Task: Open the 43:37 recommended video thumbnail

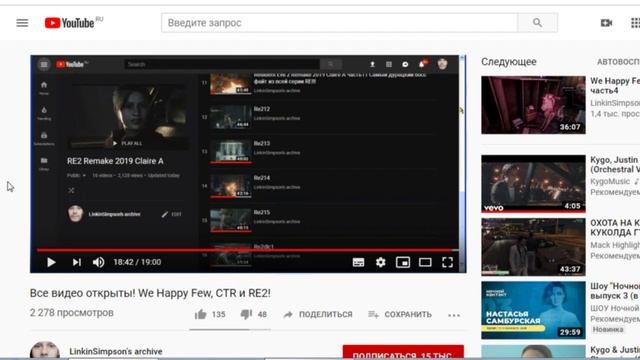Action: click(x=533, y=247)
